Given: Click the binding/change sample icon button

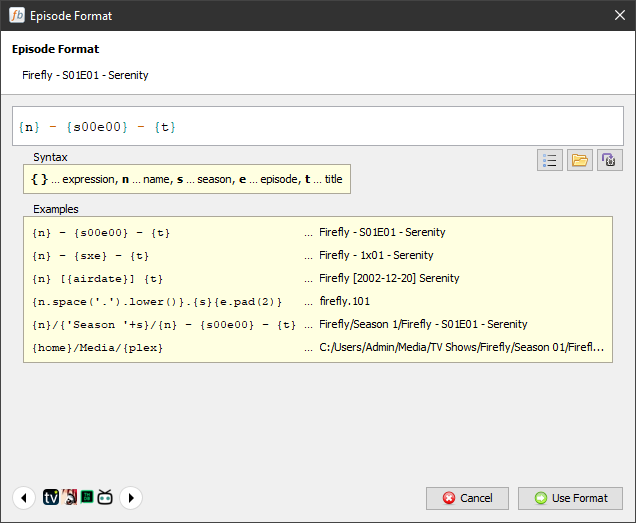Looking at the screenshot, I should click(x=610, y=160).
